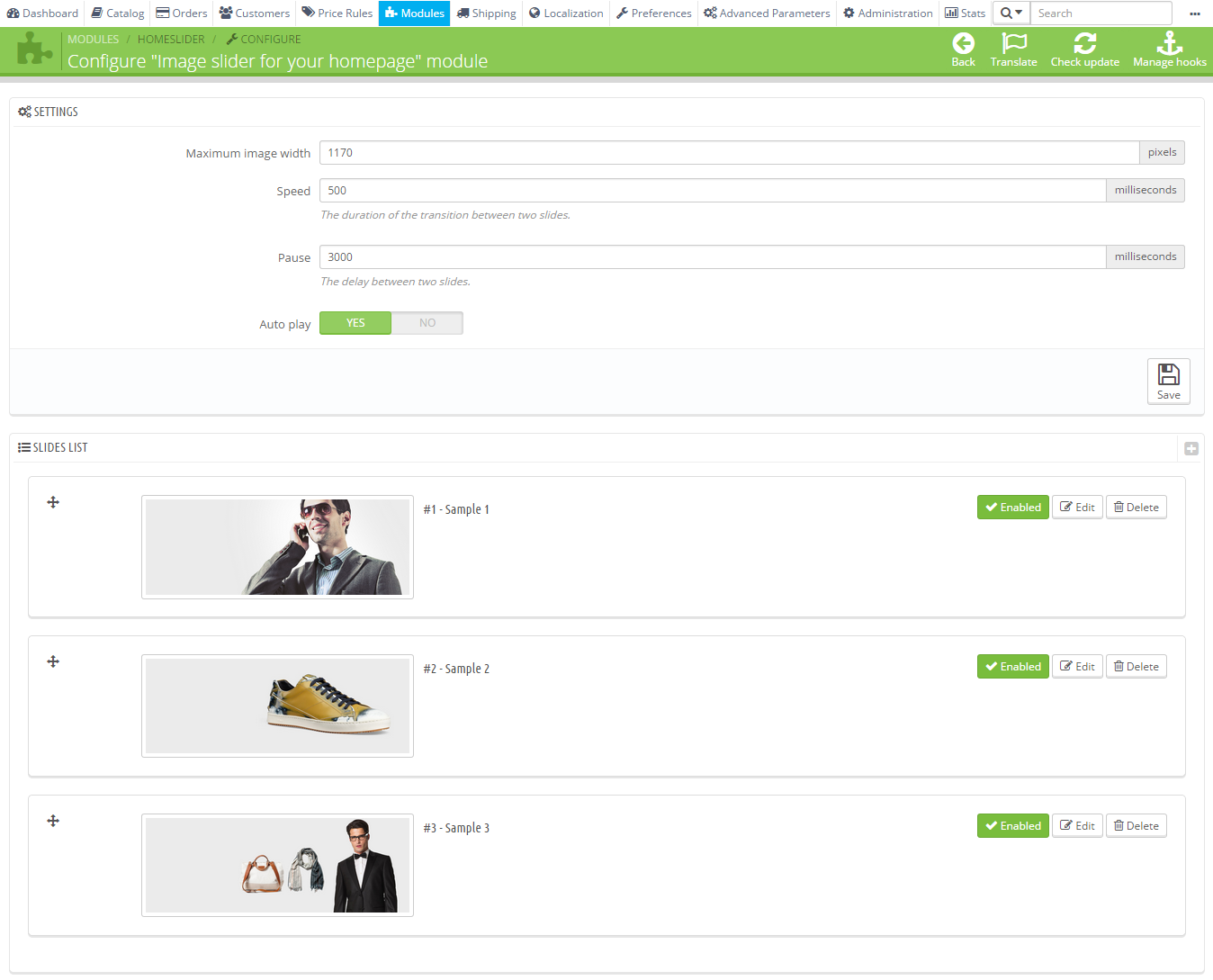The height and width of the screenshot is (980, 1213).
Task: Click the CONFIGURE breadcrumb link
Action: tap(264, 40)
